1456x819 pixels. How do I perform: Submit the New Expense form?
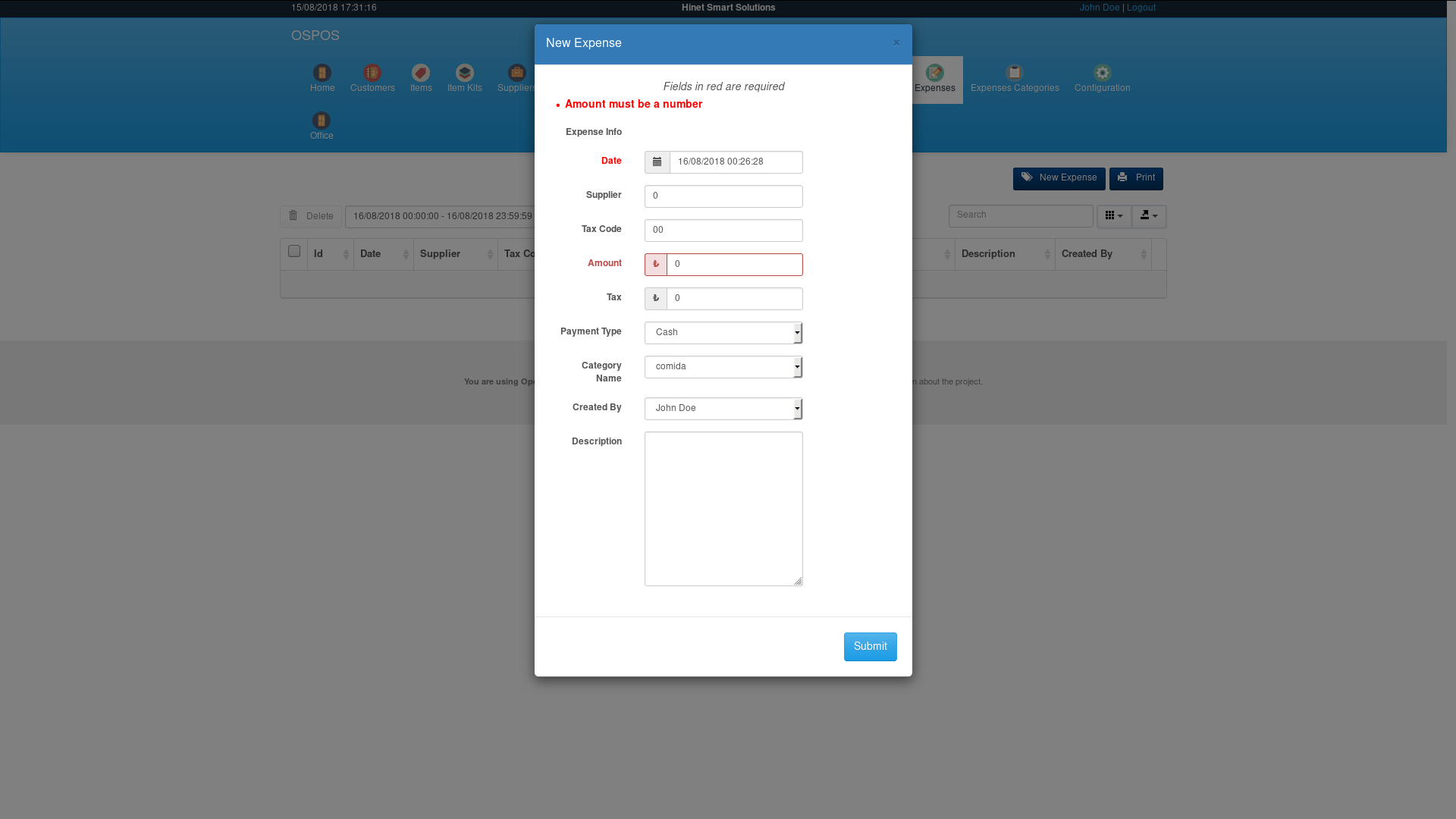(x=870, y=646)
